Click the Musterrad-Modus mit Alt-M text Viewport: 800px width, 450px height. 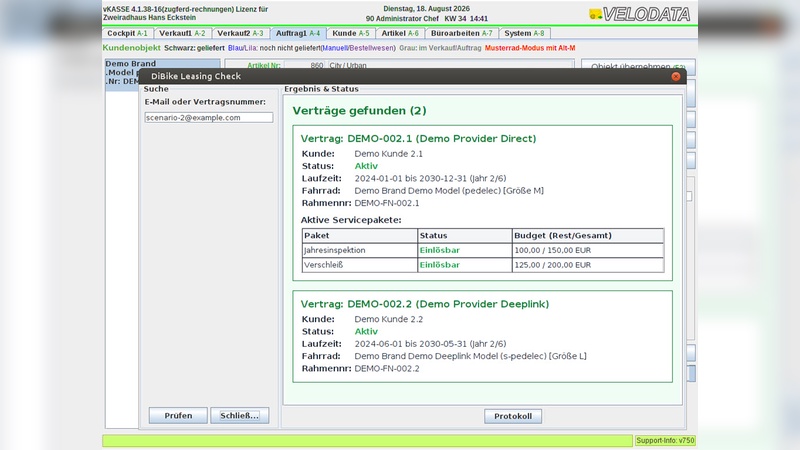pyautogui.click(x=530, y=48)
